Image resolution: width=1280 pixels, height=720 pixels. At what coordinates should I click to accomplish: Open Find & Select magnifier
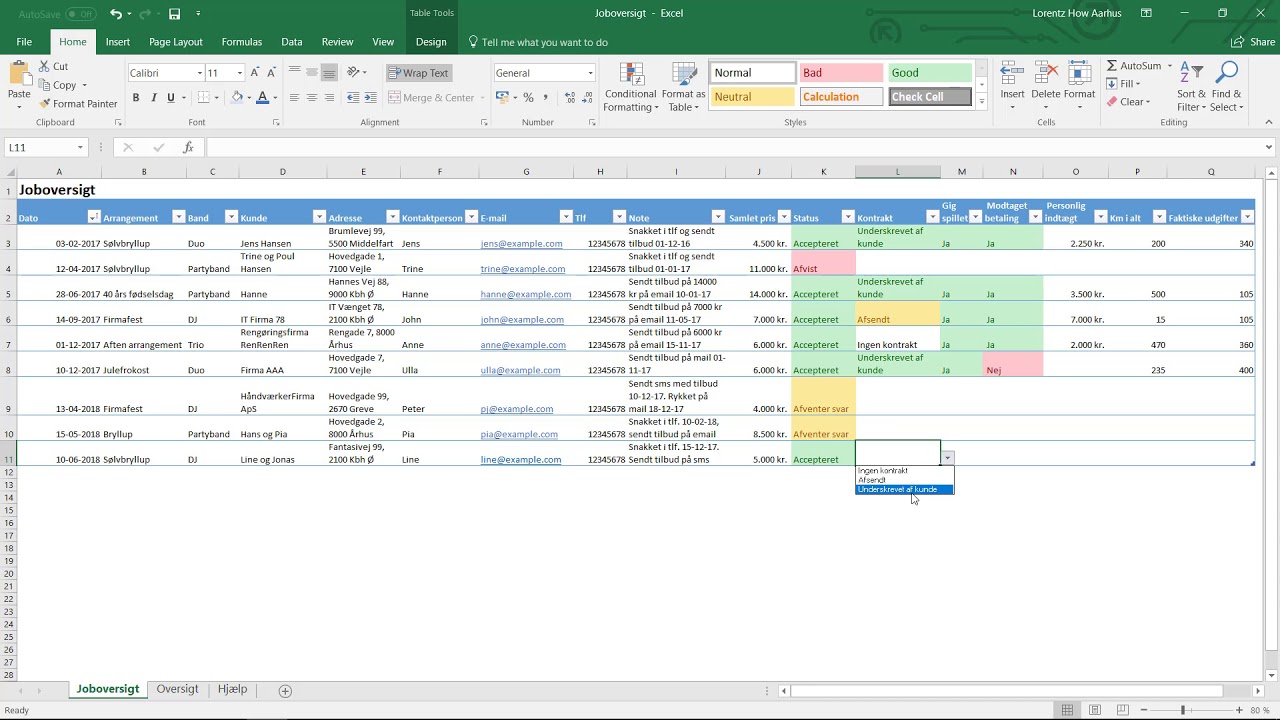(x=1226, y=87)
